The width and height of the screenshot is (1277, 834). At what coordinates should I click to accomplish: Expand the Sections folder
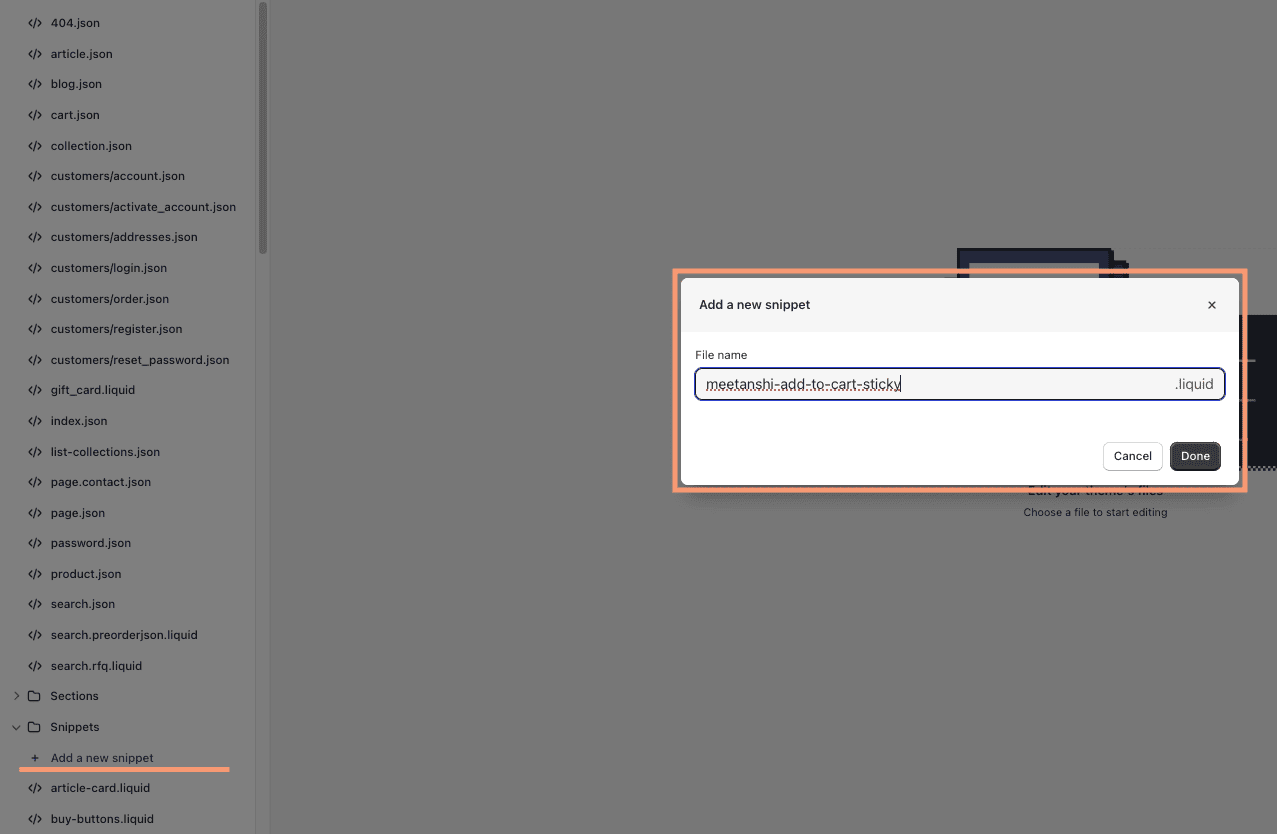point(16,695)
